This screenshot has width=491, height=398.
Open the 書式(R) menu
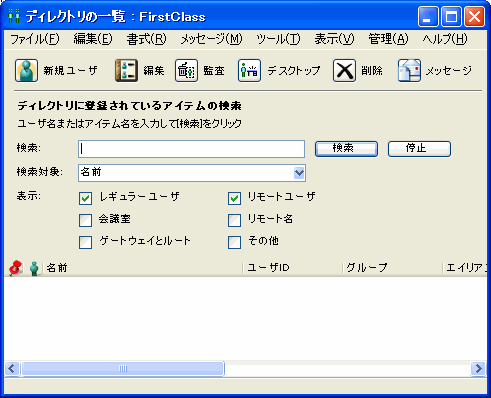146,39
